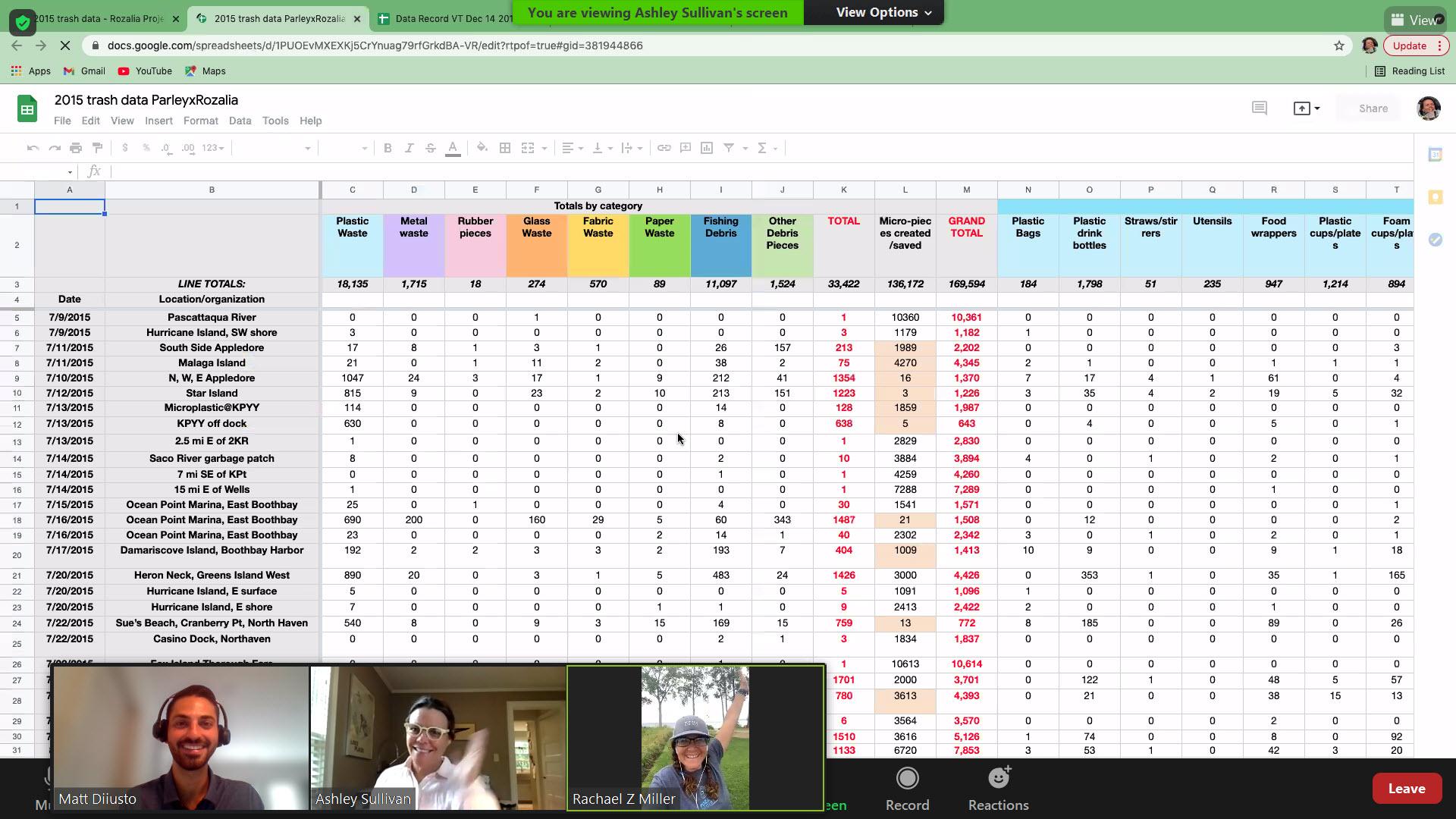1456x819 pixels.
Task: Bookmark page with the star icon
Action: coord(1339,45)
